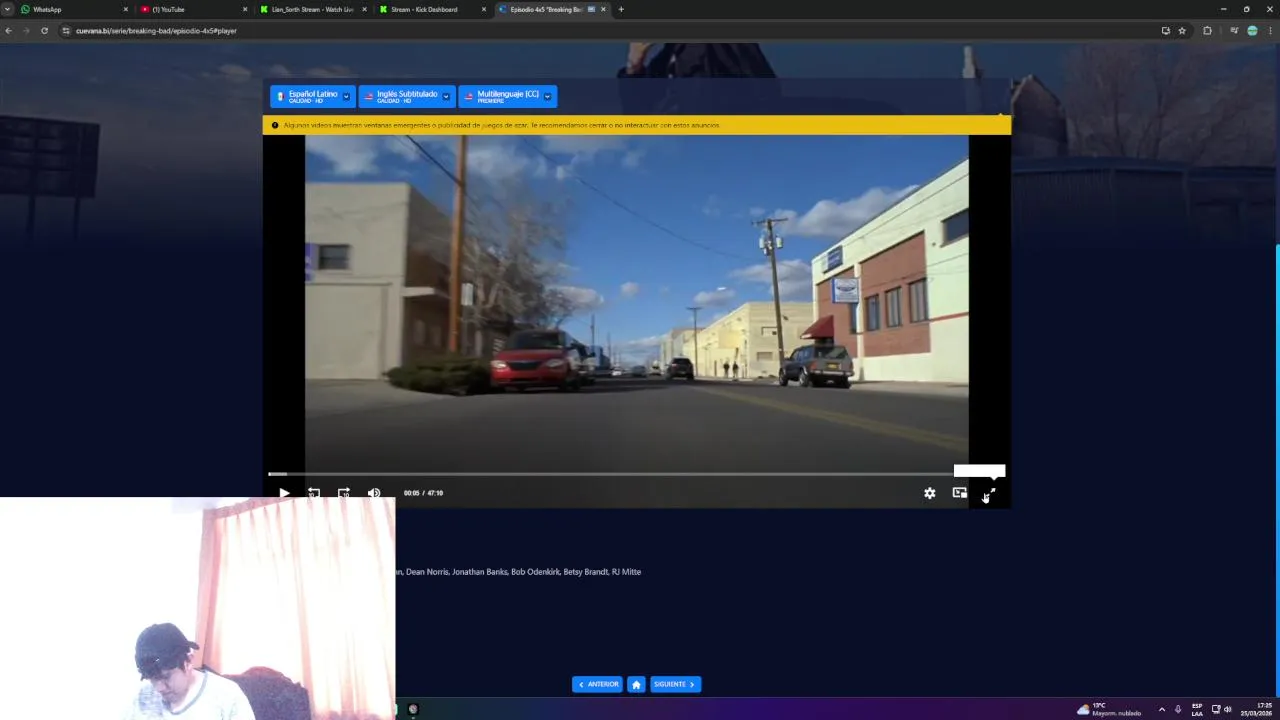This screenshot has height=720, width=1280.
Task: Open network settings from system tray
Action: pyautogui.click(x=1216, y=709)
